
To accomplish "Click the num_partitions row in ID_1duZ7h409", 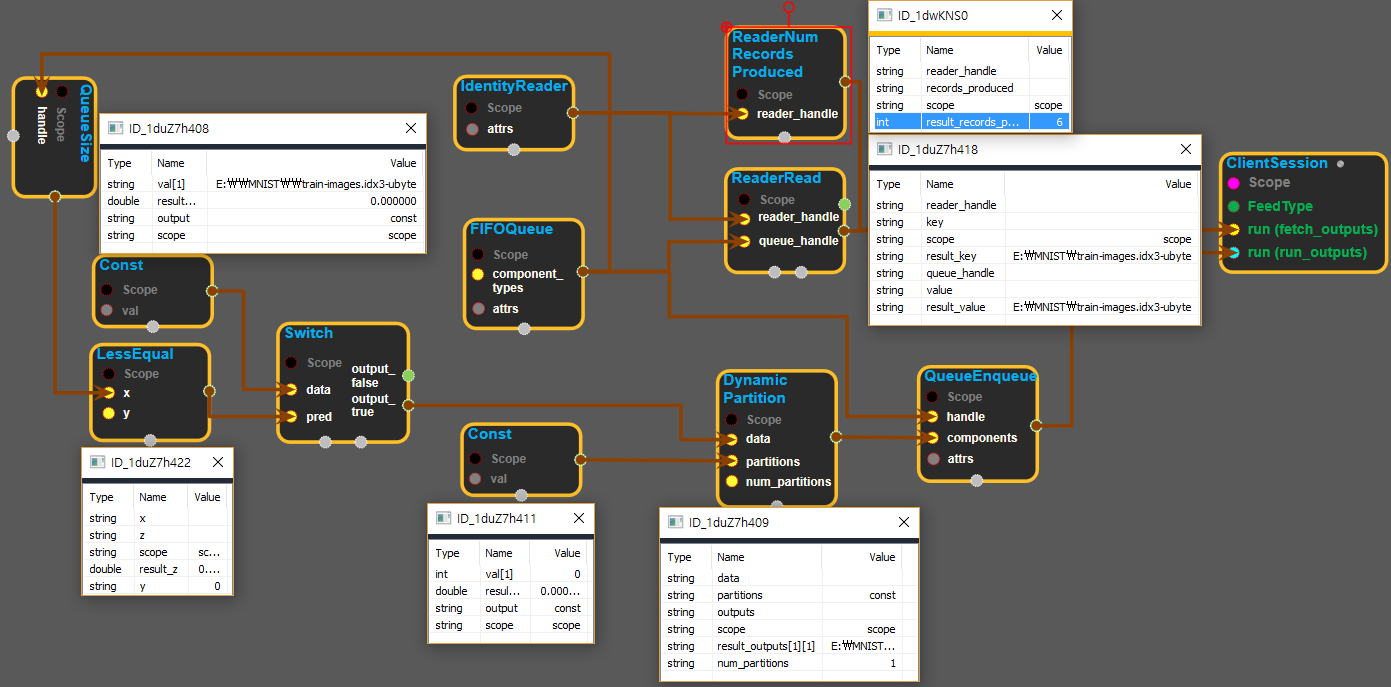I will coord(781,663).
